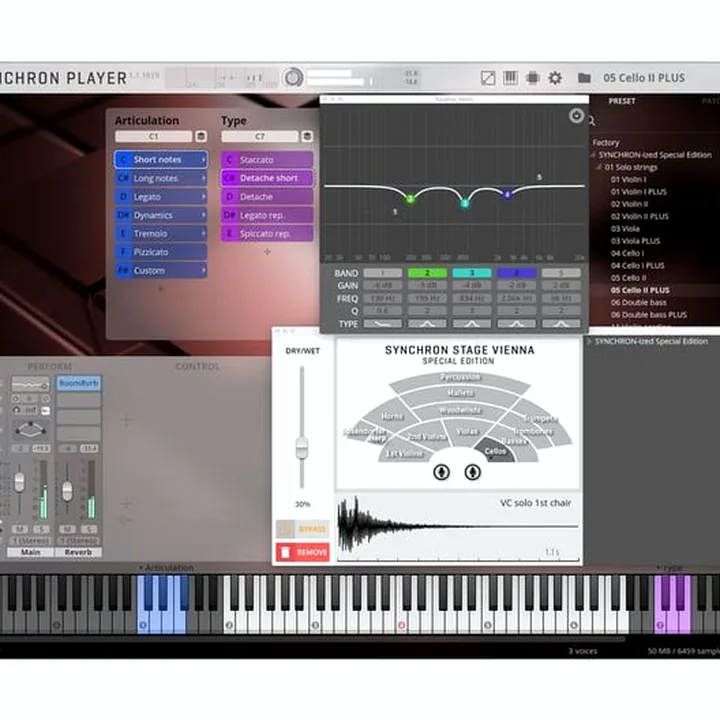The height and width of the screenshot is (720, 720).
Task: Add new Articulation slot with plus
Action: tap(161, 289)
